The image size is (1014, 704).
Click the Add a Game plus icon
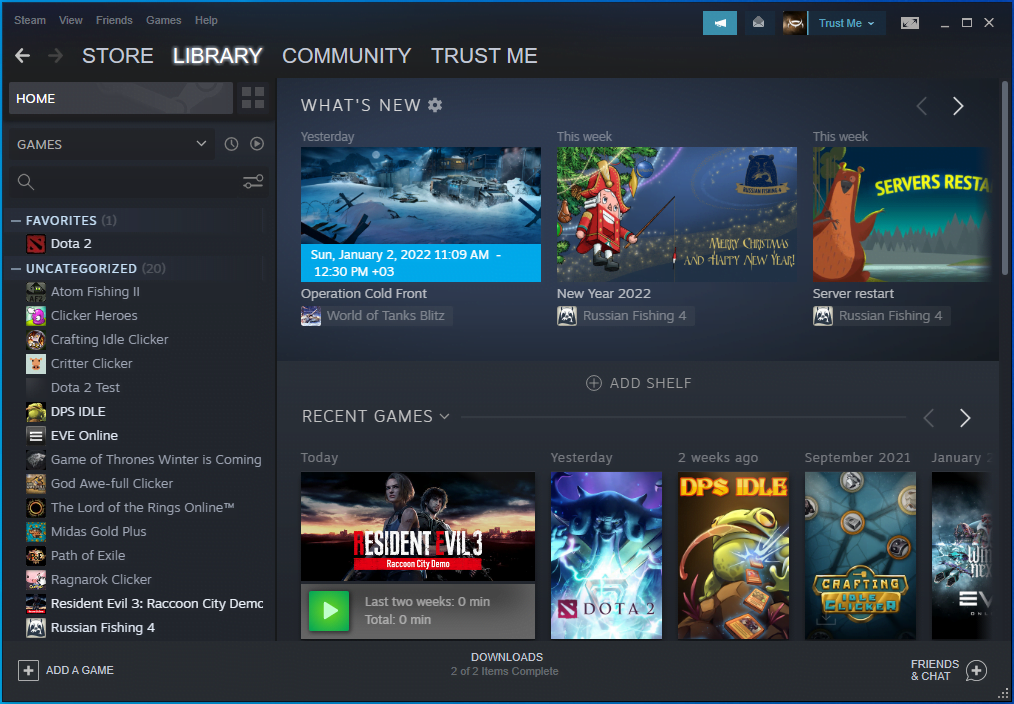[x=28, y=670]
